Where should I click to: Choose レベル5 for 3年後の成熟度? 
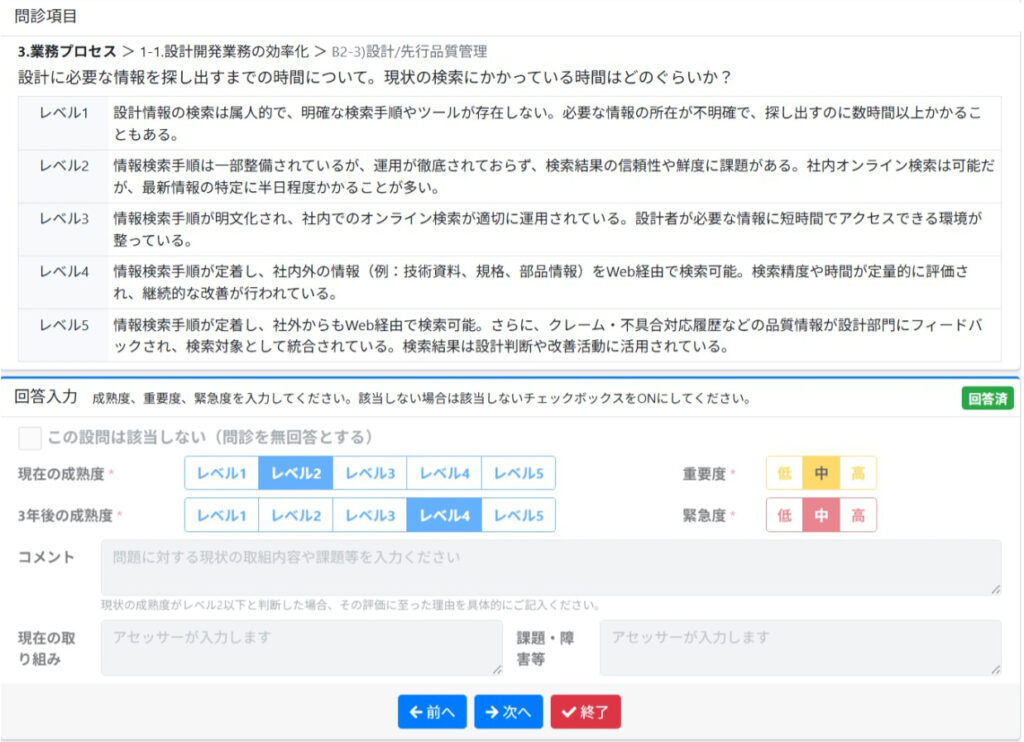[x=518, y=515]
